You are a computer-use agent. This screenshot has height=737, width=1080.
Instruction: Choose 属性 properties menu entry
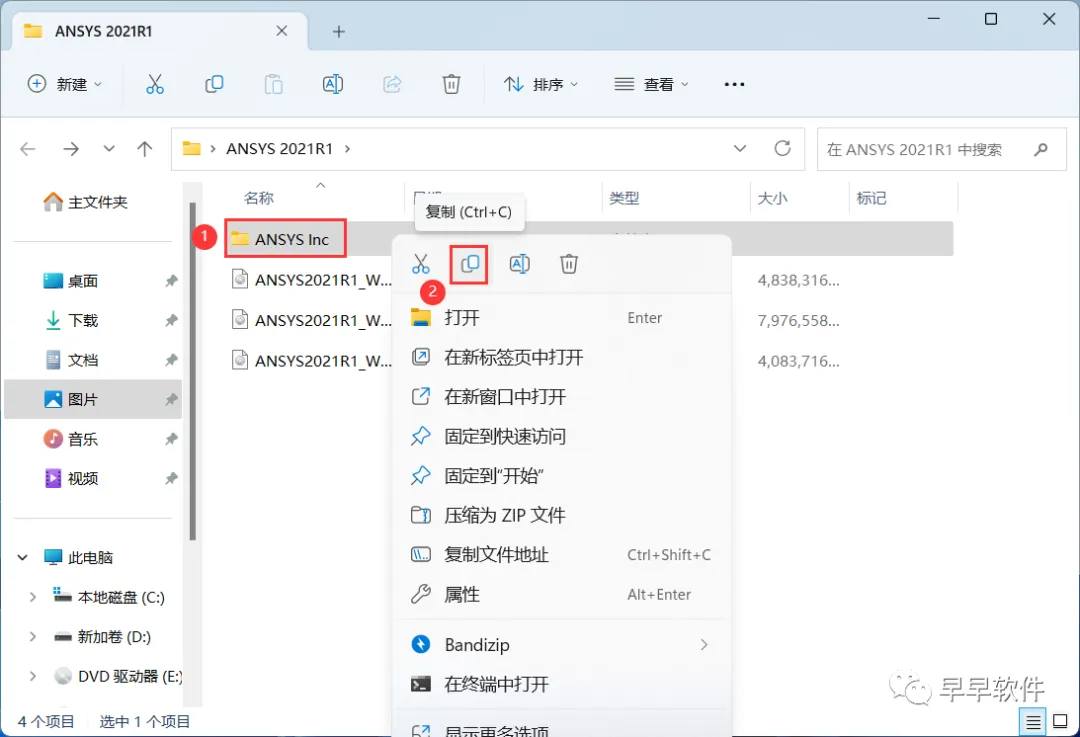click(561, 594)
